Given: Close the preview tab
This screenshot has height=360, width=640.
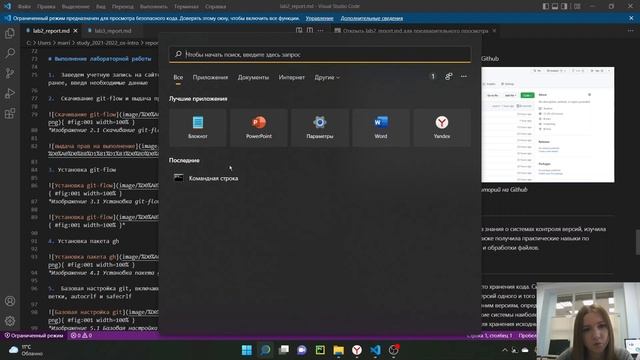Looking at the screenshot, I should click(494, 31).
